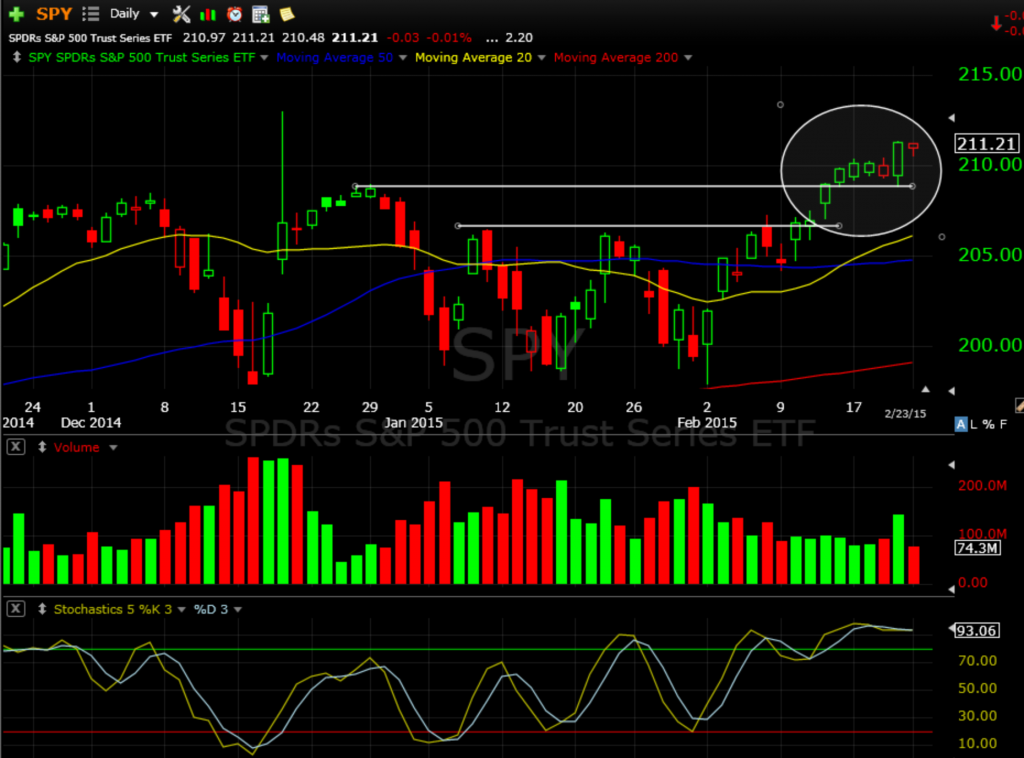The height and width of the screenshot is (758, 1024).
Task: Click the bold 211.21 last price in the quote line
Action: click(355, 38)
